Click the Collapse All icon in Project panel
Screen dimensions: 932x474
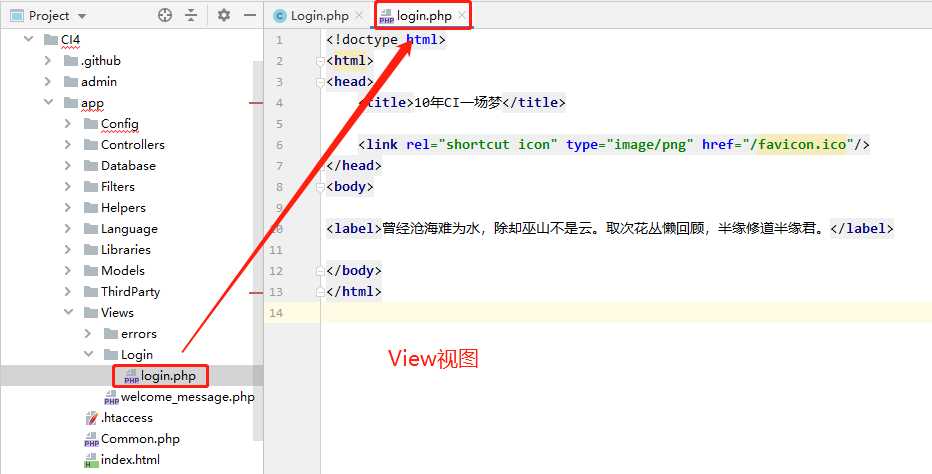tap(191, 15)
